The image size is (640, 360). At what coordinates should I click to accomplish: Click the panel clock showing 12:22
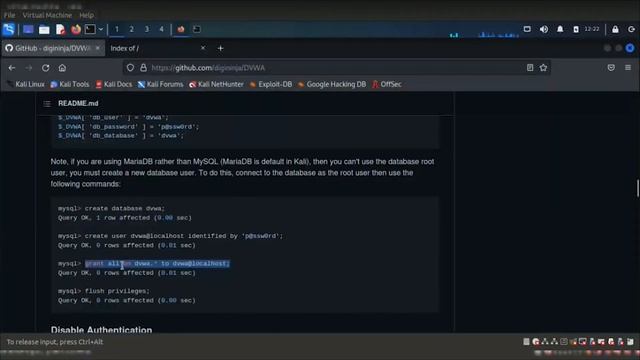[592, 29]
